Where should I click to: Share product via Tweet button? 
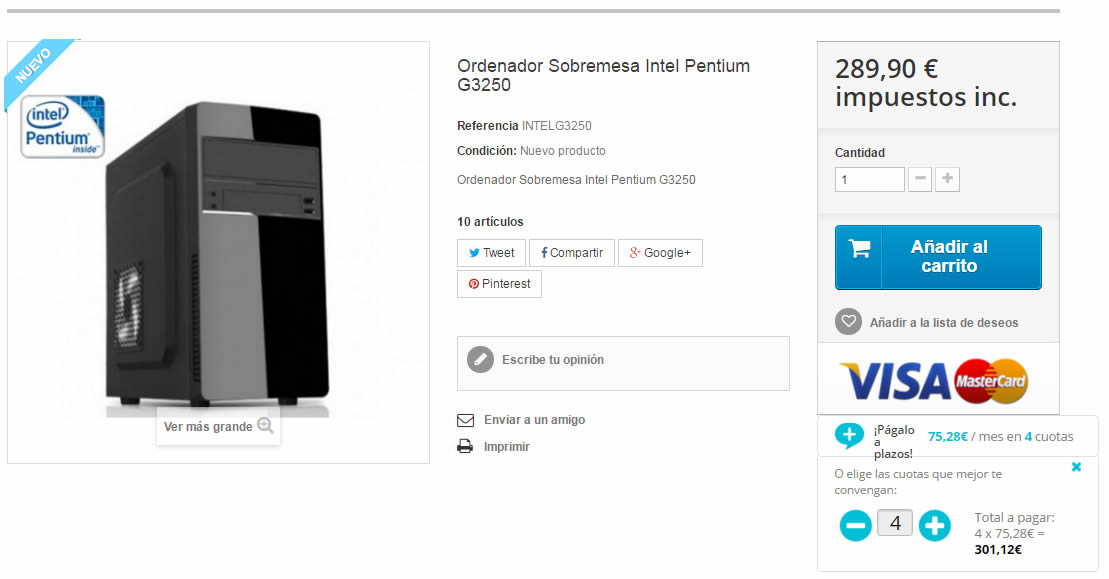491,253
